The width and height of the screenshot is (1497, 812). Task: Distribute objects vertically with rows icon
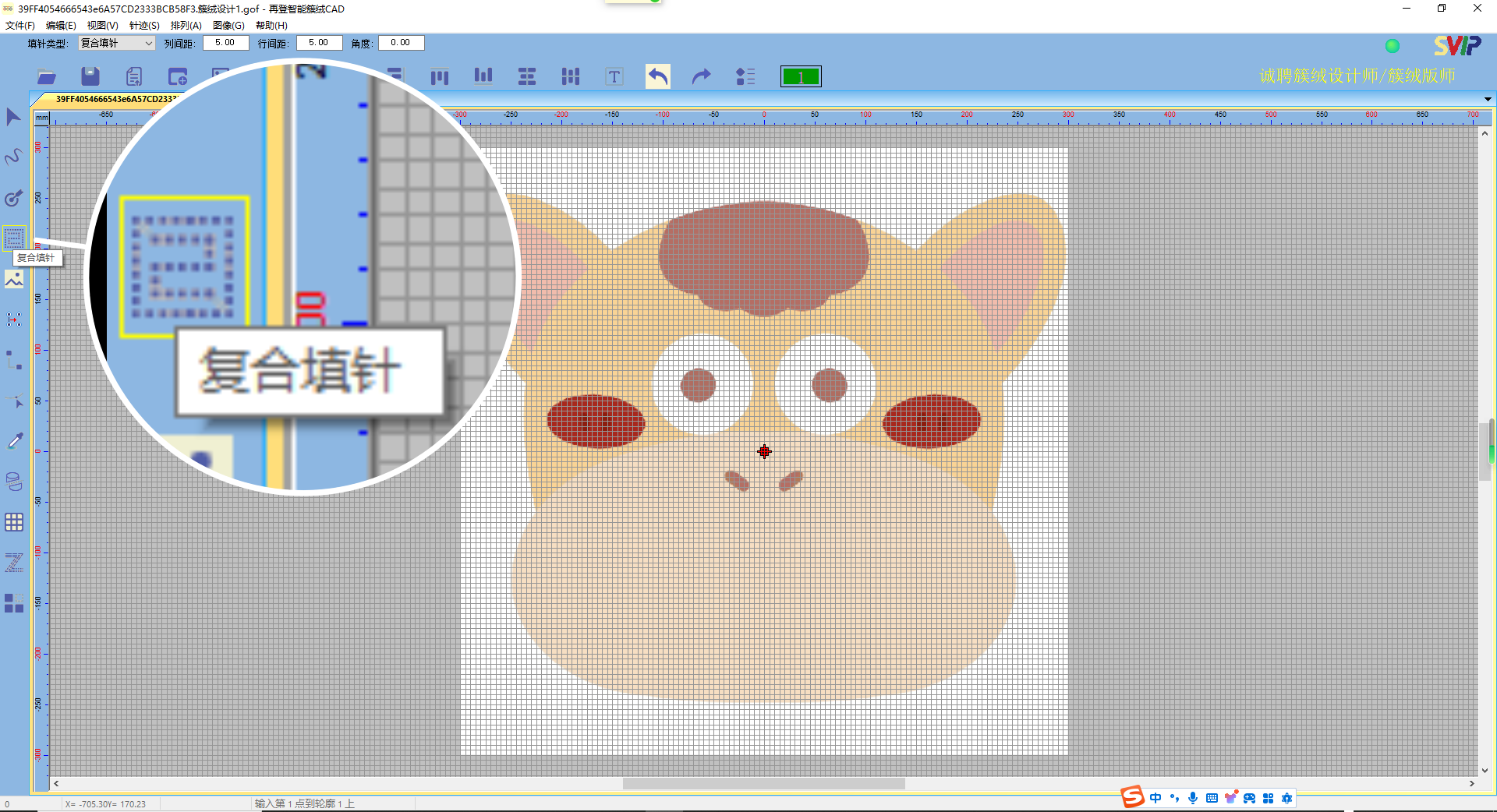click(527, 76)
